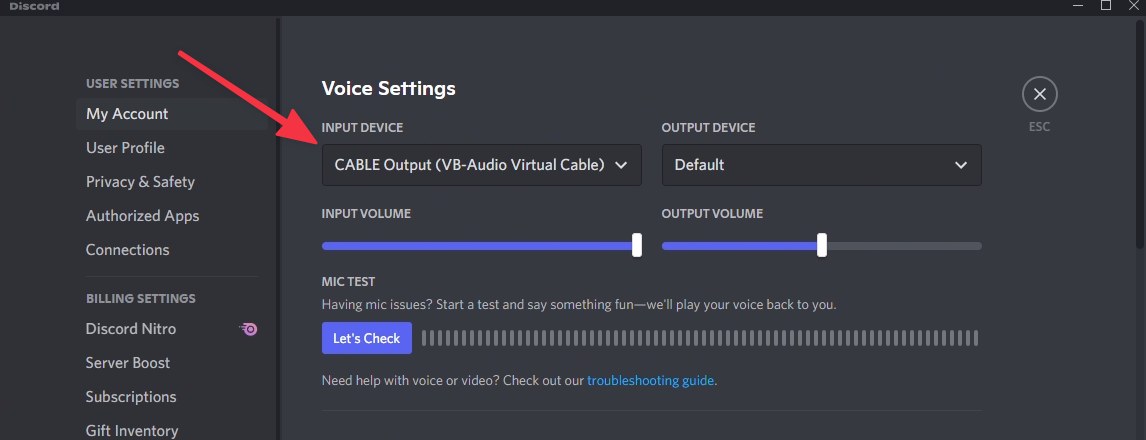Open Subscriptions settings

131,397
